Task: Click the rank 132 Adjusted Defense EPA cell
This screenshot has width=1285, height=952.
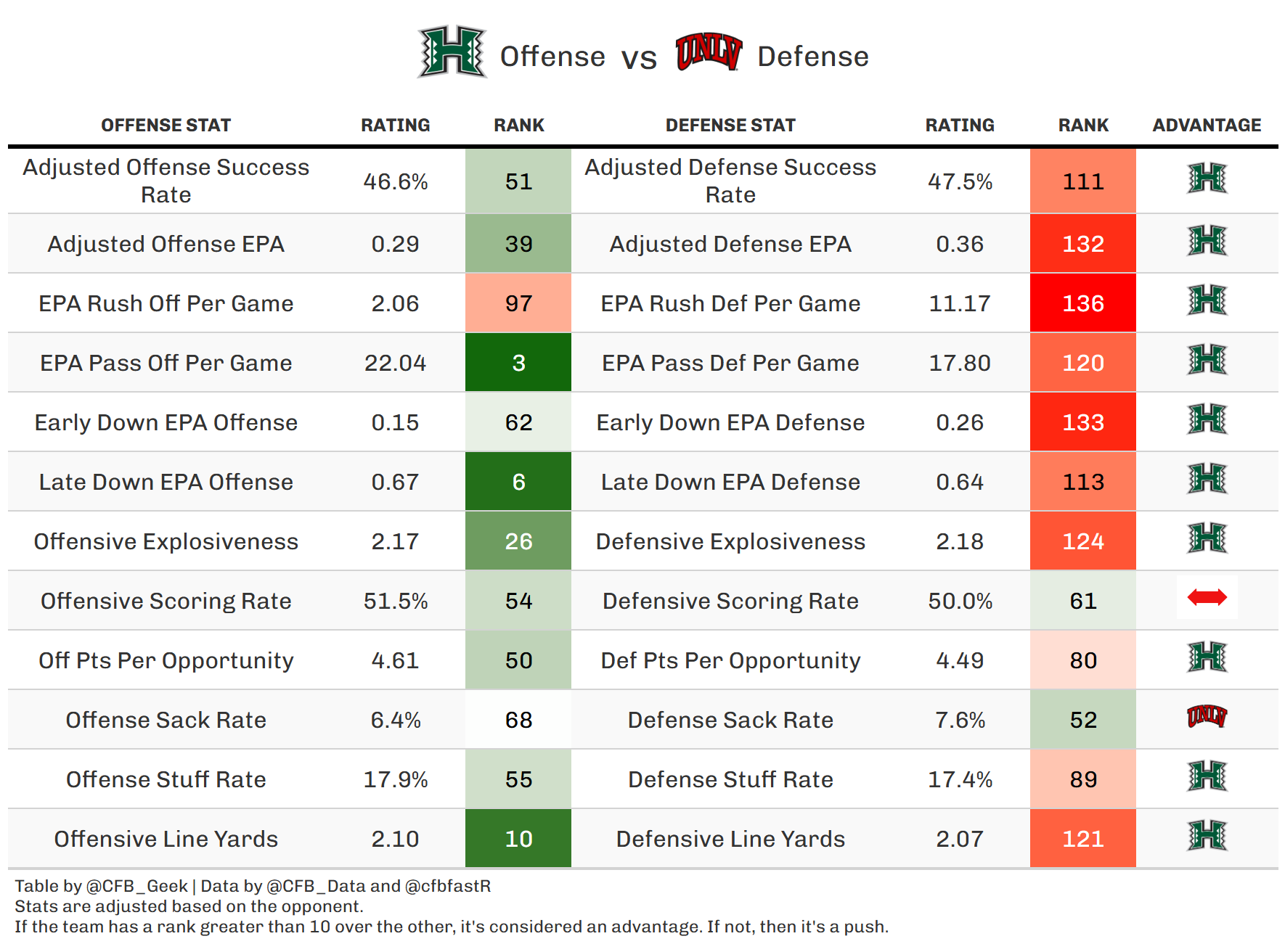Action: (x=1082, y=244)
